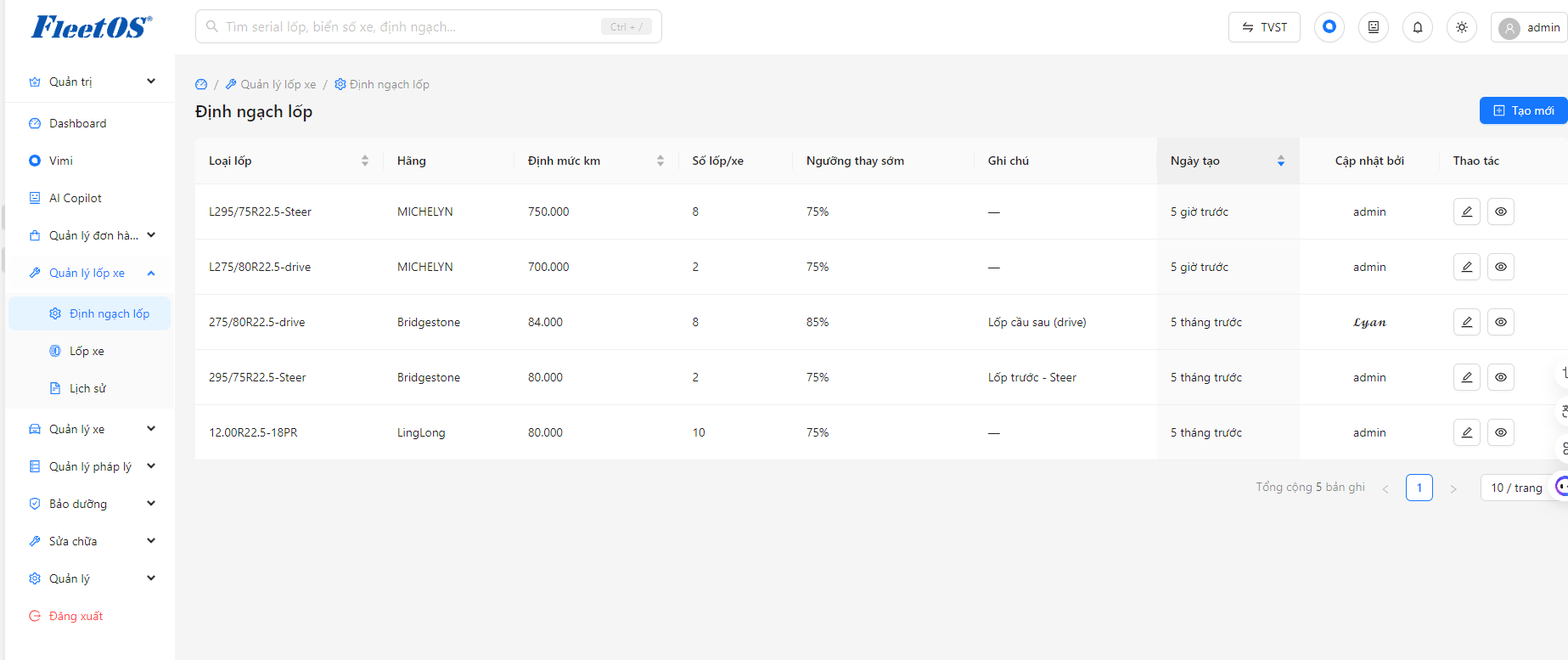The width and height of the screenshot is (1568, 660).
Task: Select Định ngạch lốp submenu item
Action: 90,313
